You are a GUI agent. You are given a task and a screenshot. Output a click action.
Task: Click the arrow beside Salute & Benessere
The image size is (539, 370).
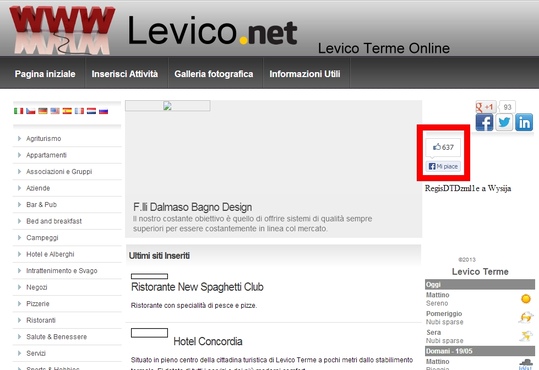tap(19, 337)
